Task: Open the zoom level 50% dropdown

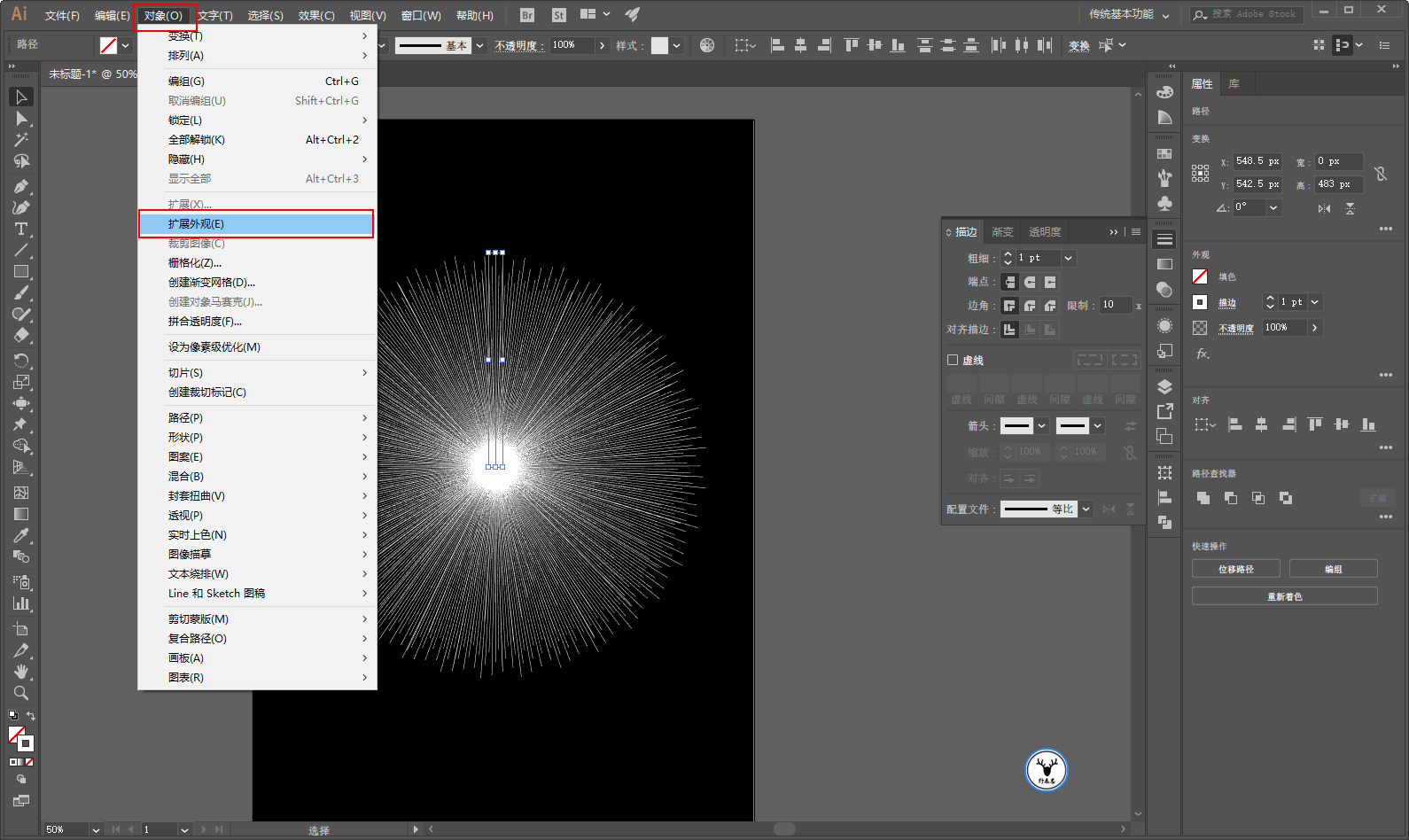Action: tap(95, 829)
